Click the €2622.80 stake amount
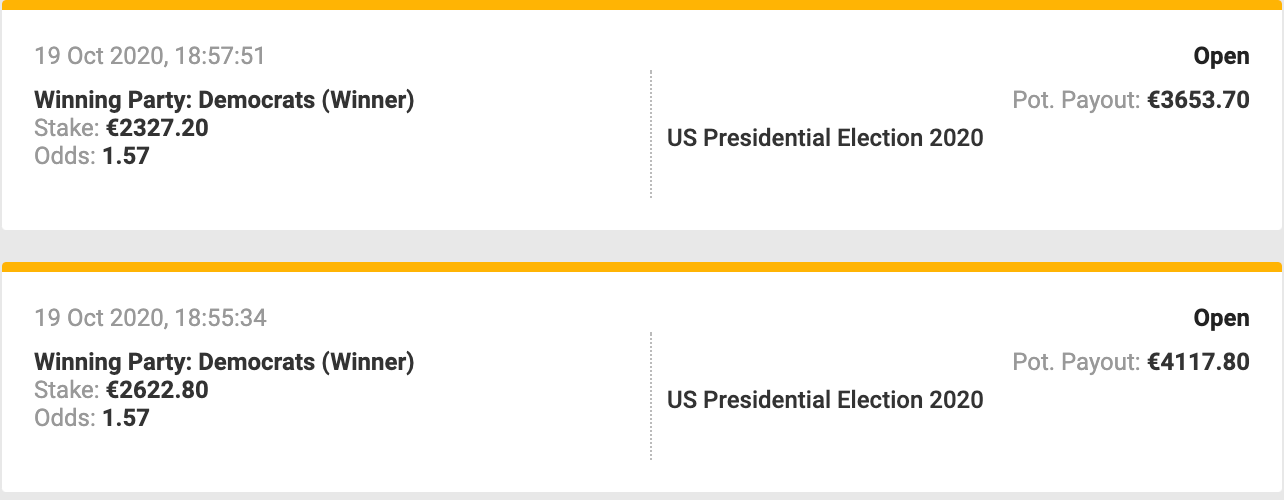The width and height of the screenshot is (1284, 500). (x=157, y=390)
